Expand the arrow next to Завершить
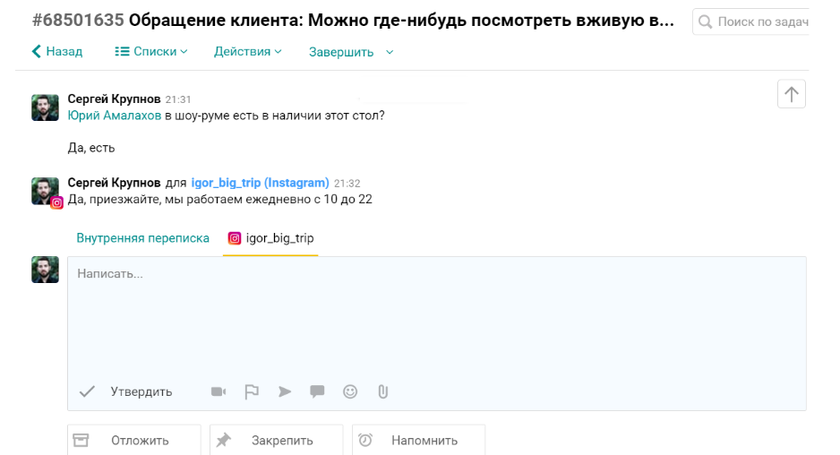The height and width of the screenshot is (455, 840). pyautogui.click(x=390, y=52)
